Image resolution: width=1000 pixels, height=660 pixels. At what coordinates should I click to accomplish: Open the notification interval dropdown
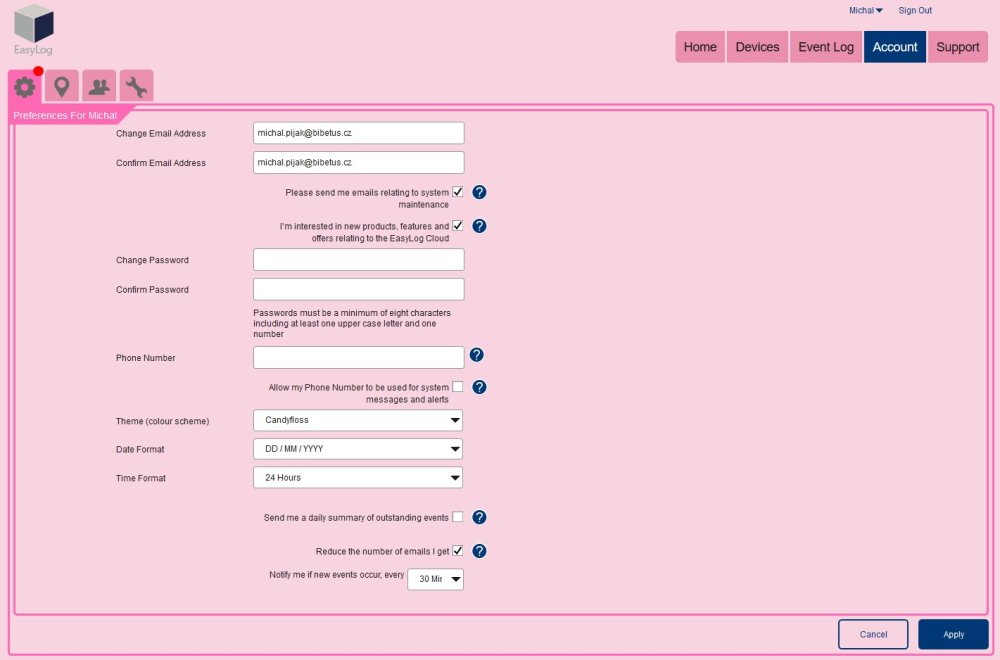pos(436,579)
